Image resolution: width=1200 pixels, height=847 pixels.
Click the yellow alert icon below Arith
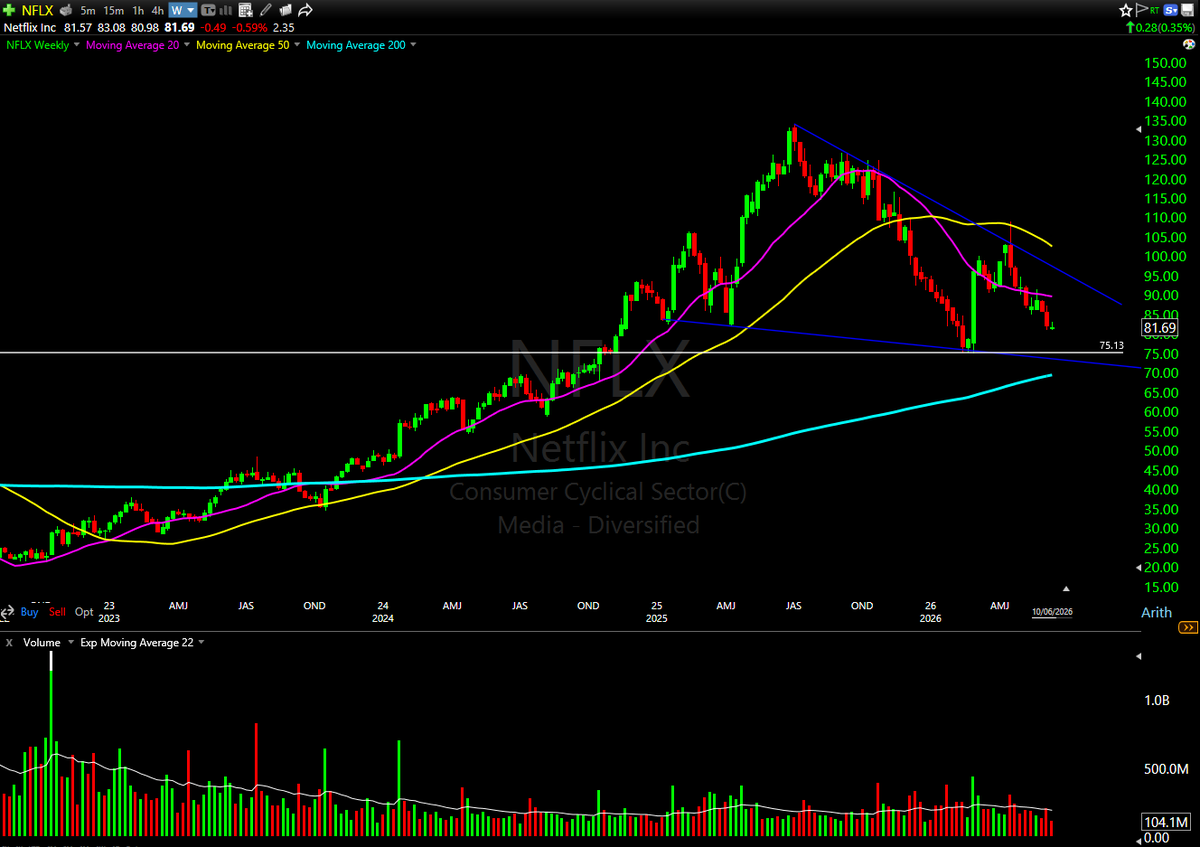(x=1188, y=628)
